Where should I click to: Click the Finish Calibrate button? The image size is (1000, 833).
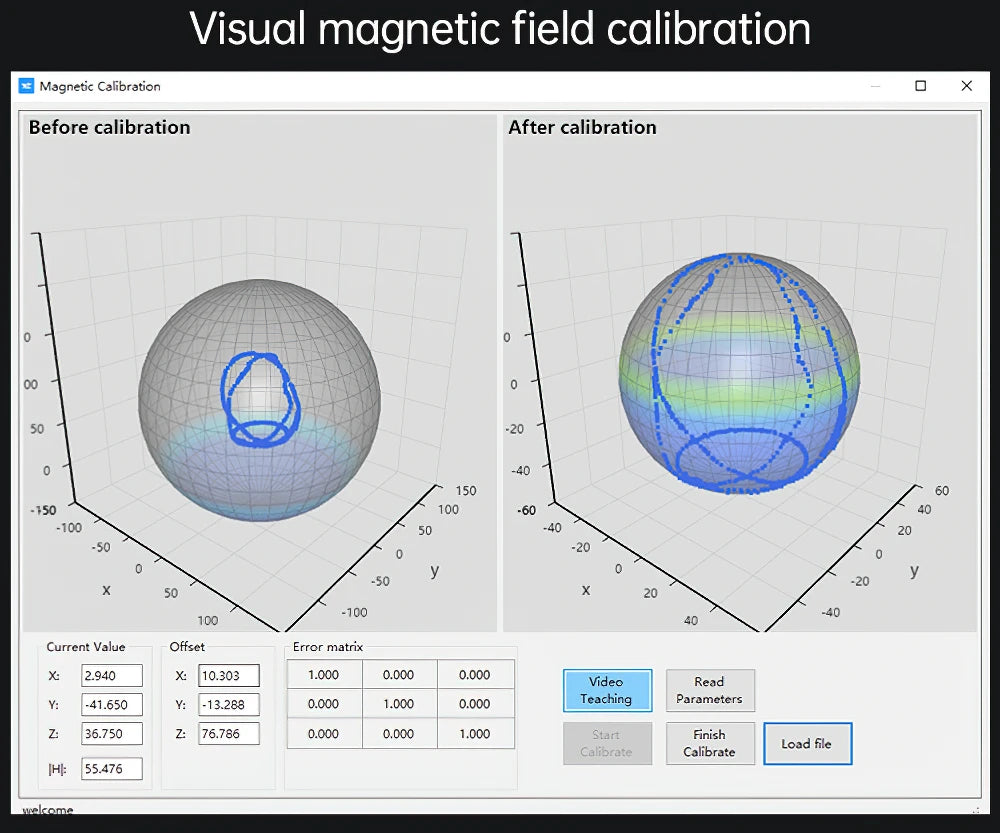[x=709, y=743]
